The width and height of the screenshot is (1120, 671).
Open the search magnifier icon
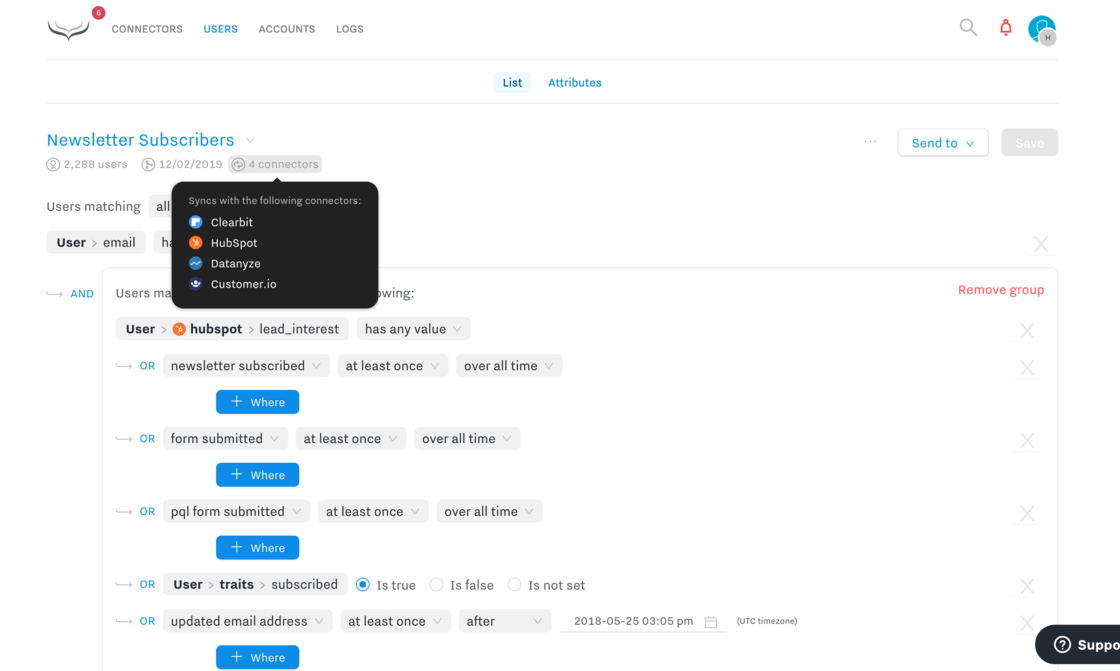(968, 28)
